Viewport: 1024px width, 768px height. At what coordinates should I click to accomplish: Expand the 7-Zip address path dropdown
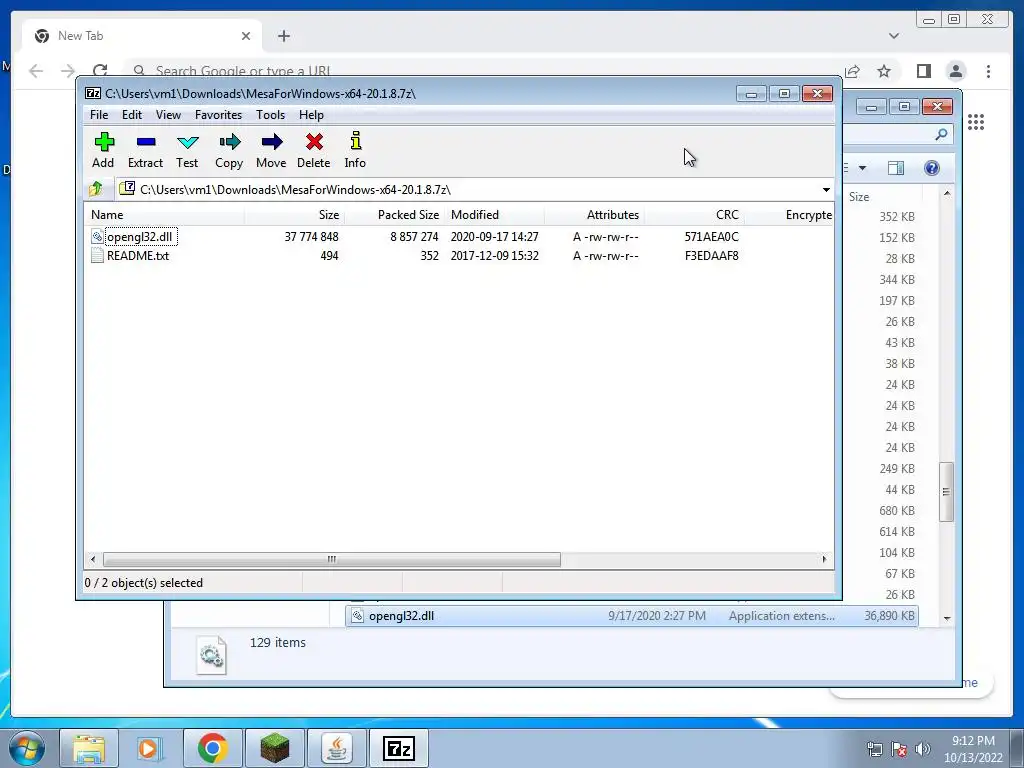click(826, 189)
